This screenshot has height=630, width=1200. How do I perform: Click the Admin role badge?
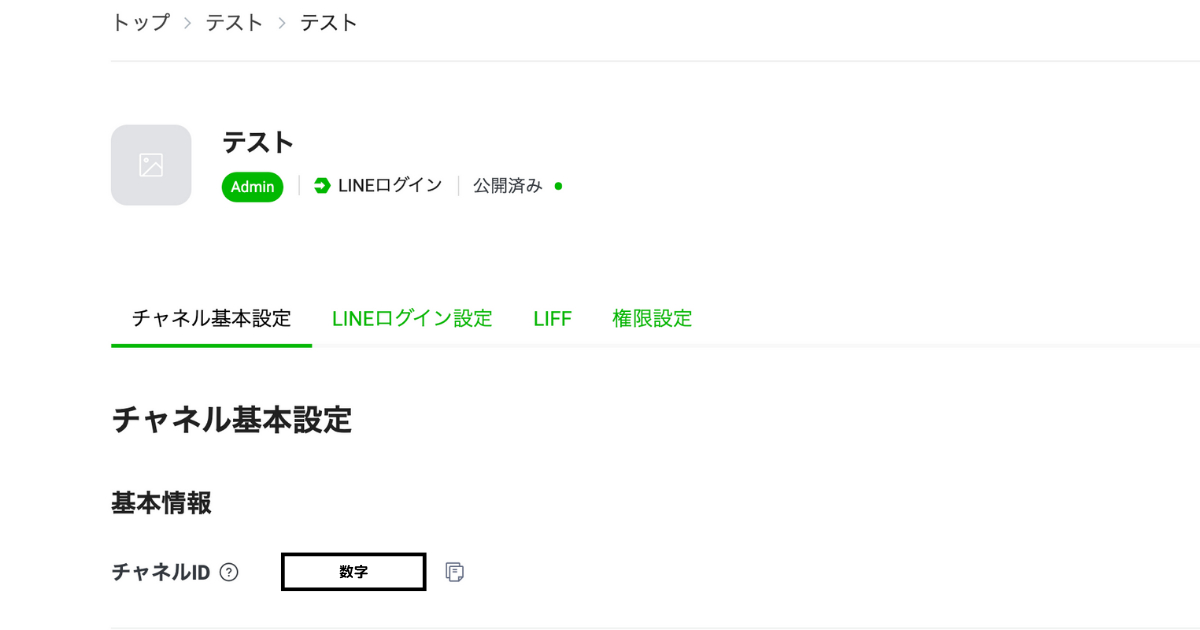(x=252, y=186)
